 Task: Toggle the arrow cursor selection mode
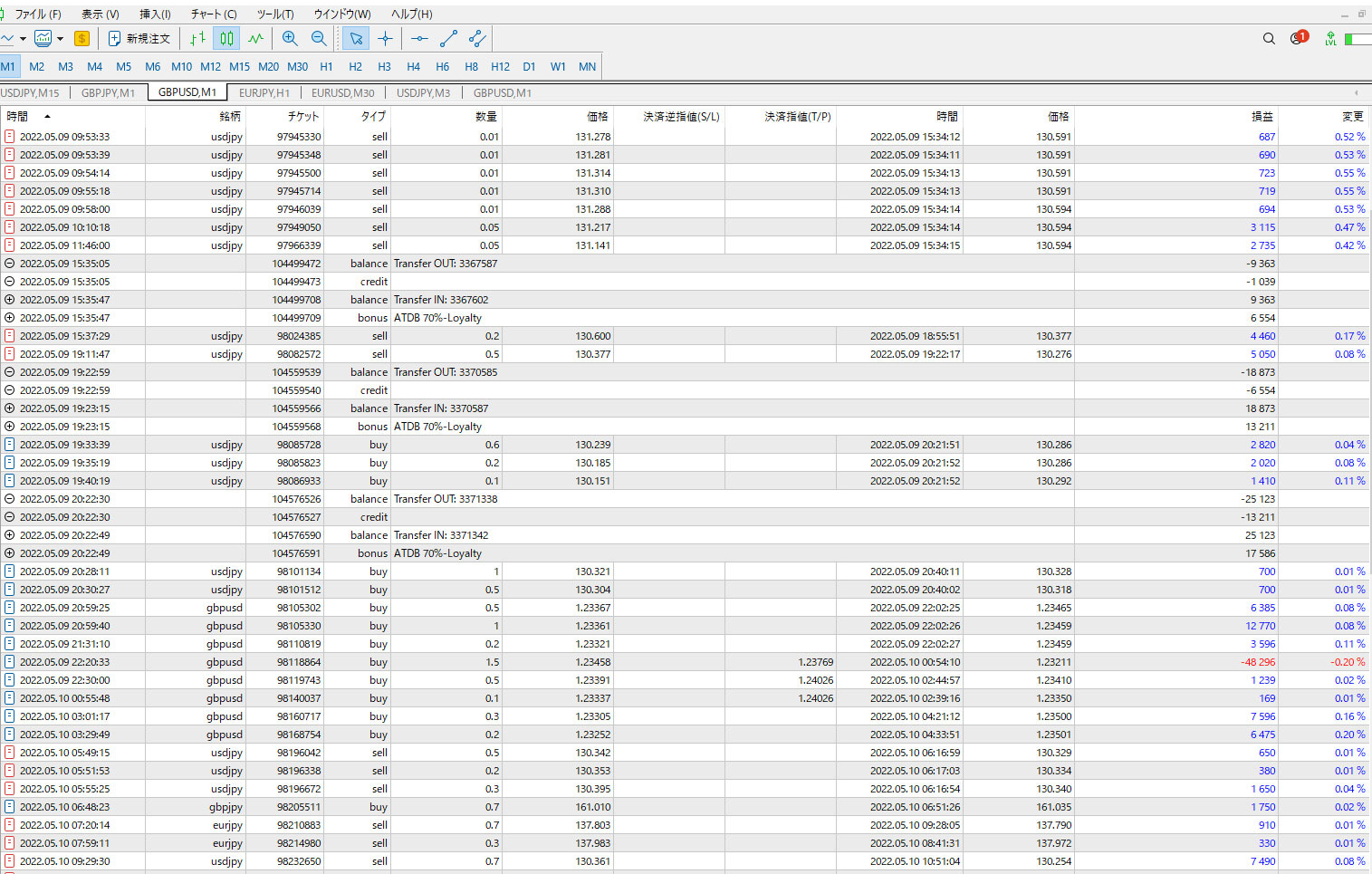pos(356,38)
